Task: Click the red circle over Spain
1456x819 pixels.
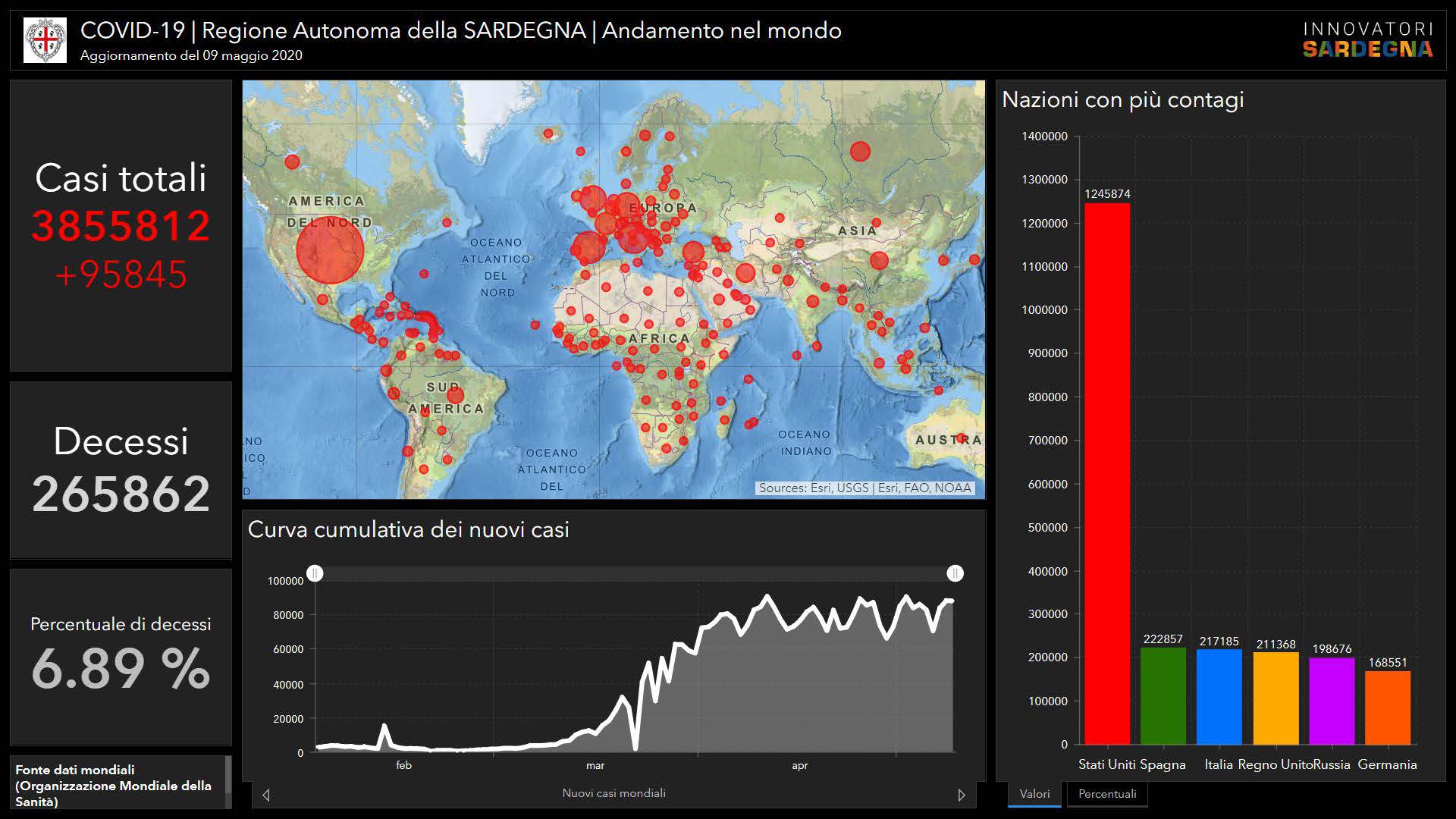Action: (x=588, y=248)
